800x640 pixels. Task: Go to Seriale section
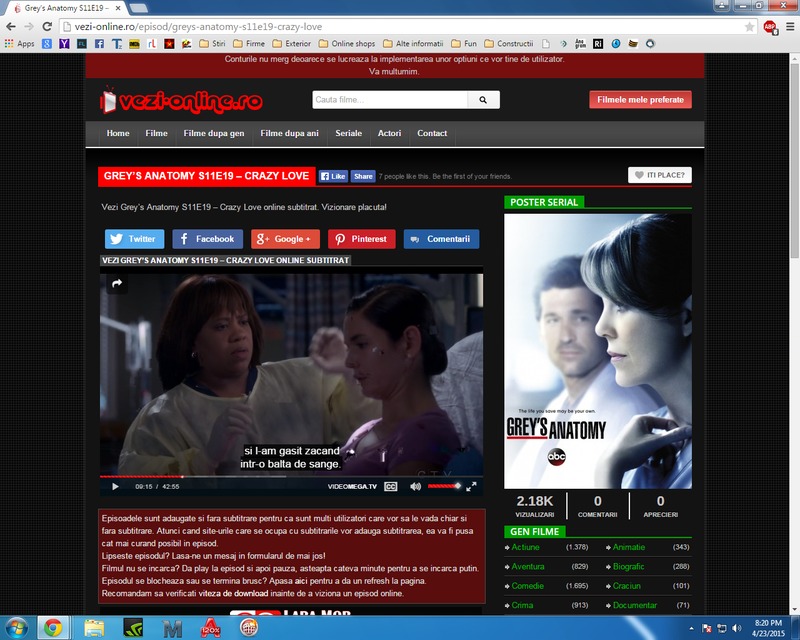348,133
